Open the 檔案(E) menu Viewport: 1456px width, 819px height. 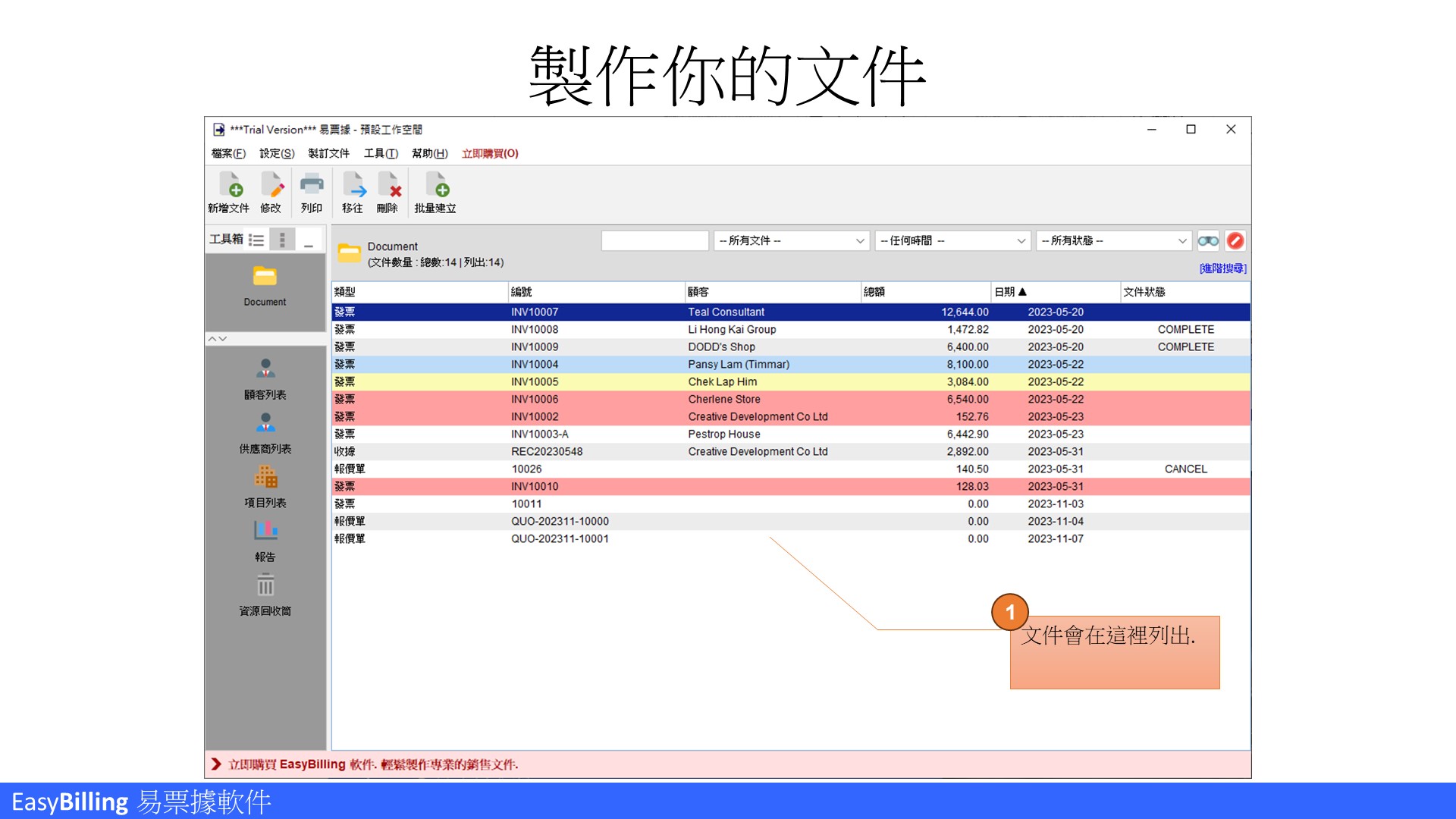click(x=225, y=153)
